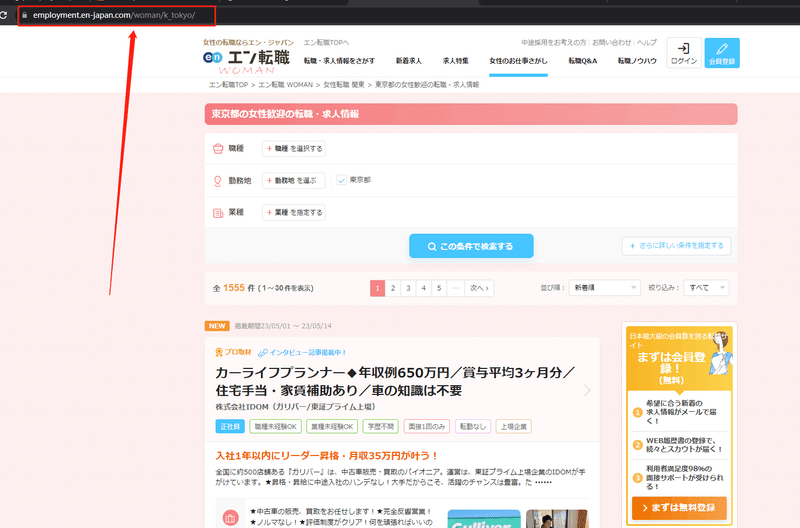This screenshot has width=800, height=528.
Task: Open カーライフプランナー job listing title
Action: click(395, 382)
